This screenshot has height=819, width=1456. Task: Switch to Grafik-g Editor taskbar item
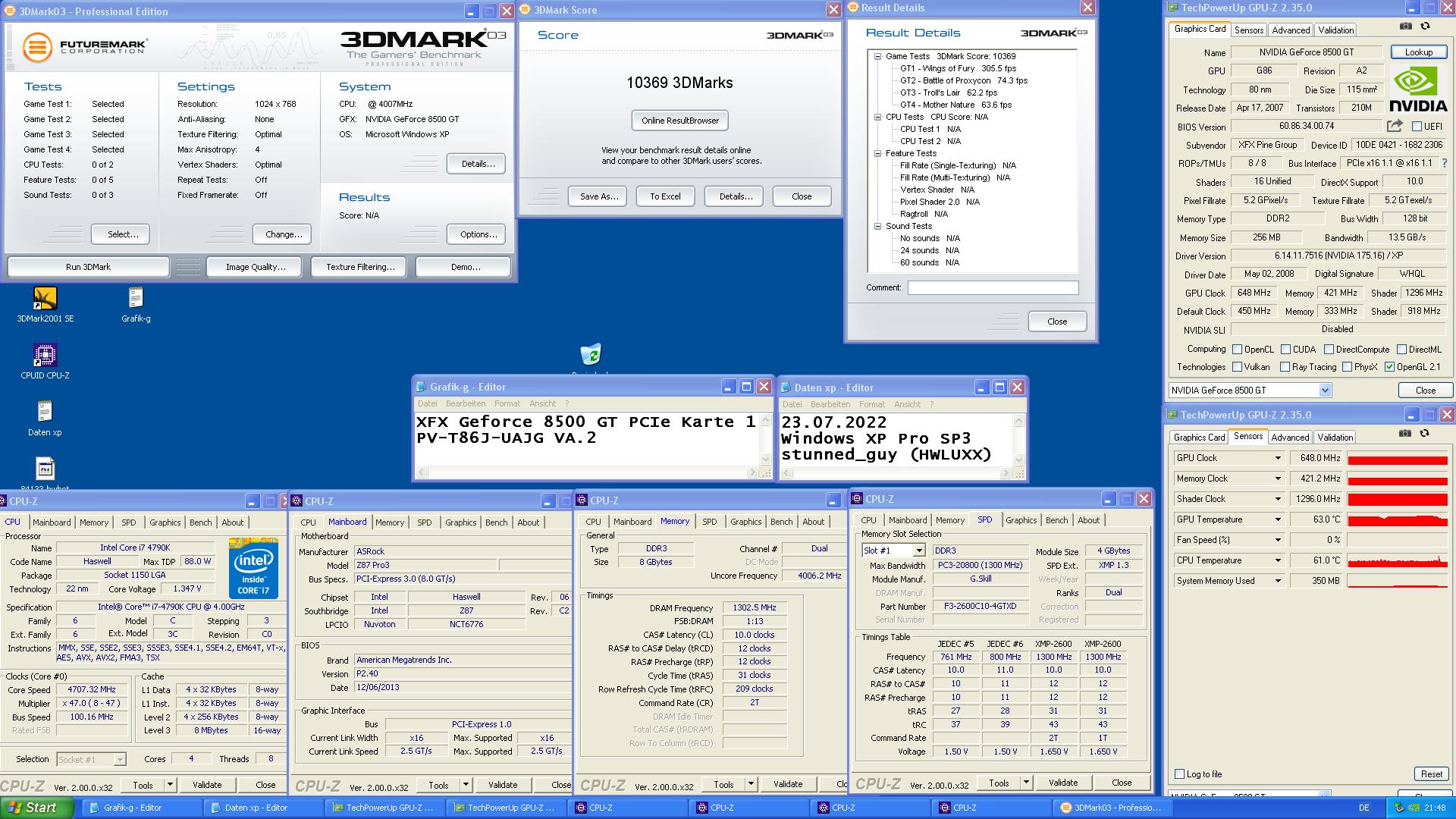click(140, 808)
